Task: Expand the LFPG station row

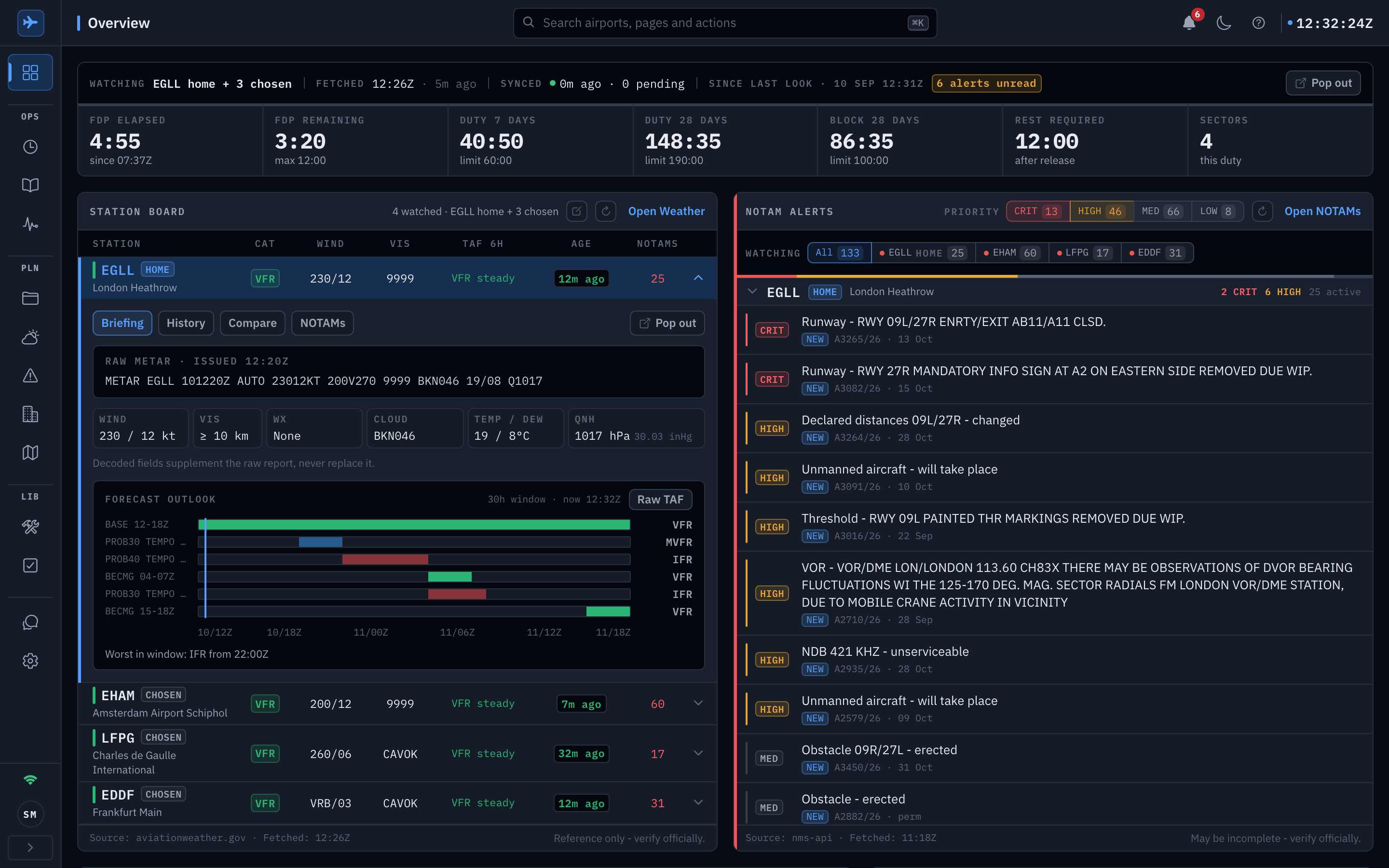Action: (698, 753)
